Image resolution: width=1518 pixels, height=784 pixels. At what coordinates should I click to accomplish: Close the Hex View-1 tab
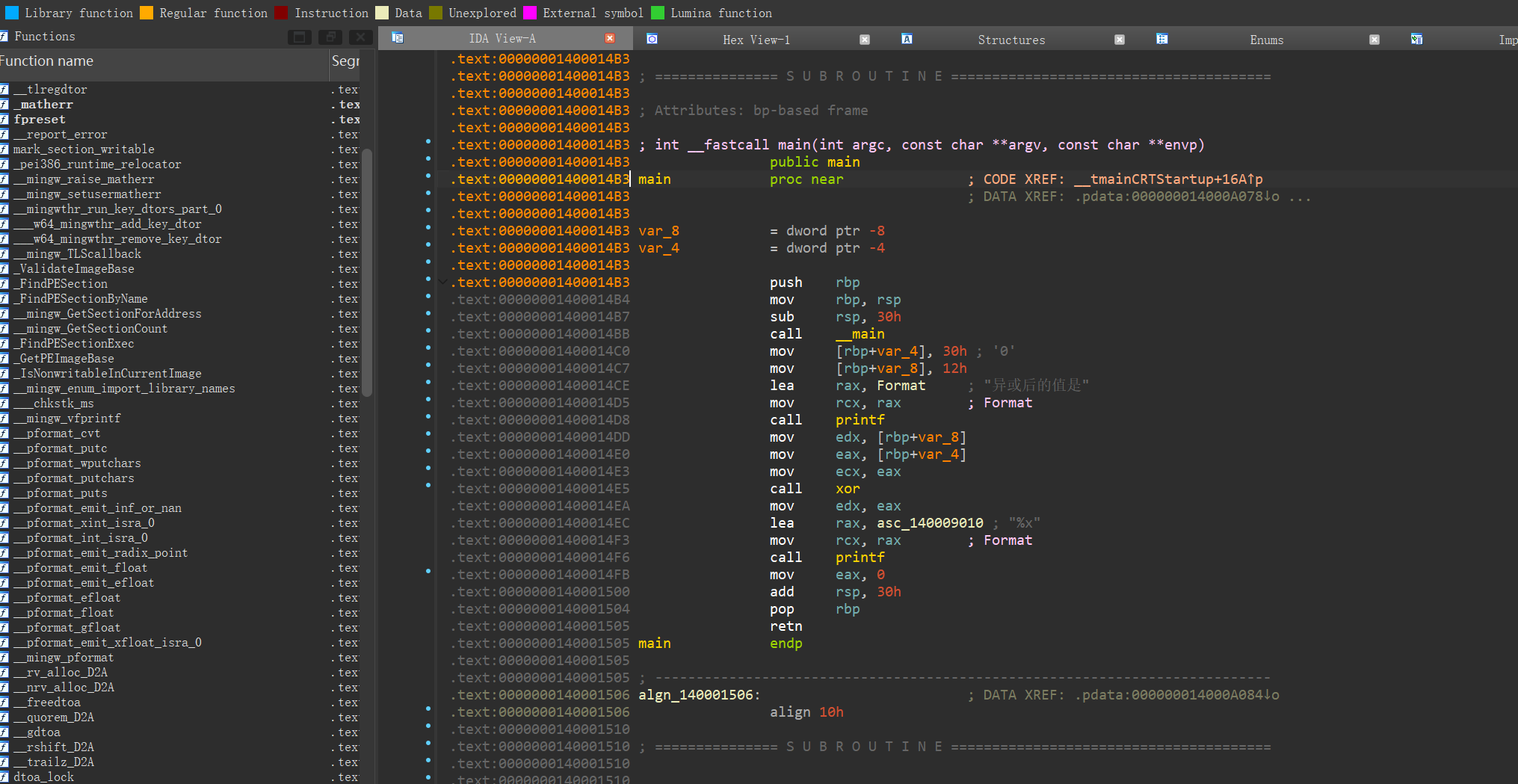(865, 40)
